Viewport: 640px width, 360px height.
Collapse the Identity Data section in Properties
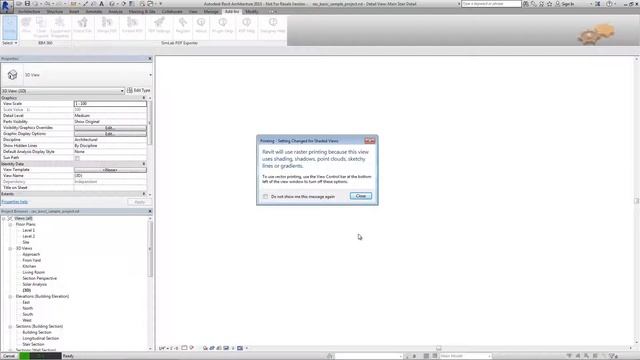[x=144, y=164]
